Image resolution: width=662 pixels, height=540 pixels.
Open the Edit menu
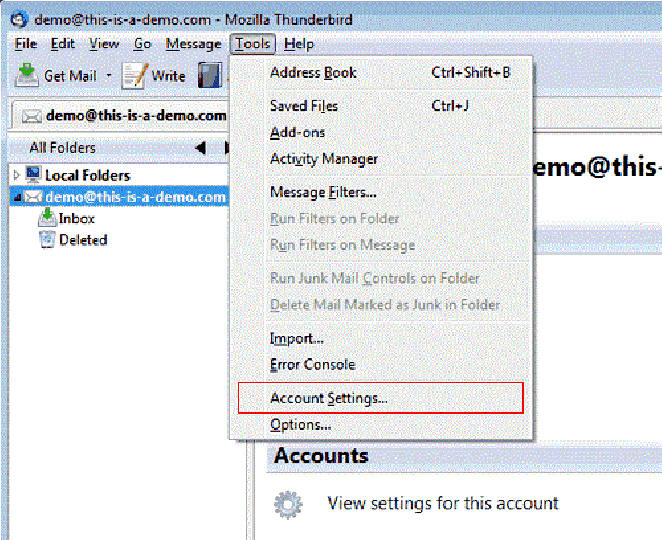pos(62,44)
